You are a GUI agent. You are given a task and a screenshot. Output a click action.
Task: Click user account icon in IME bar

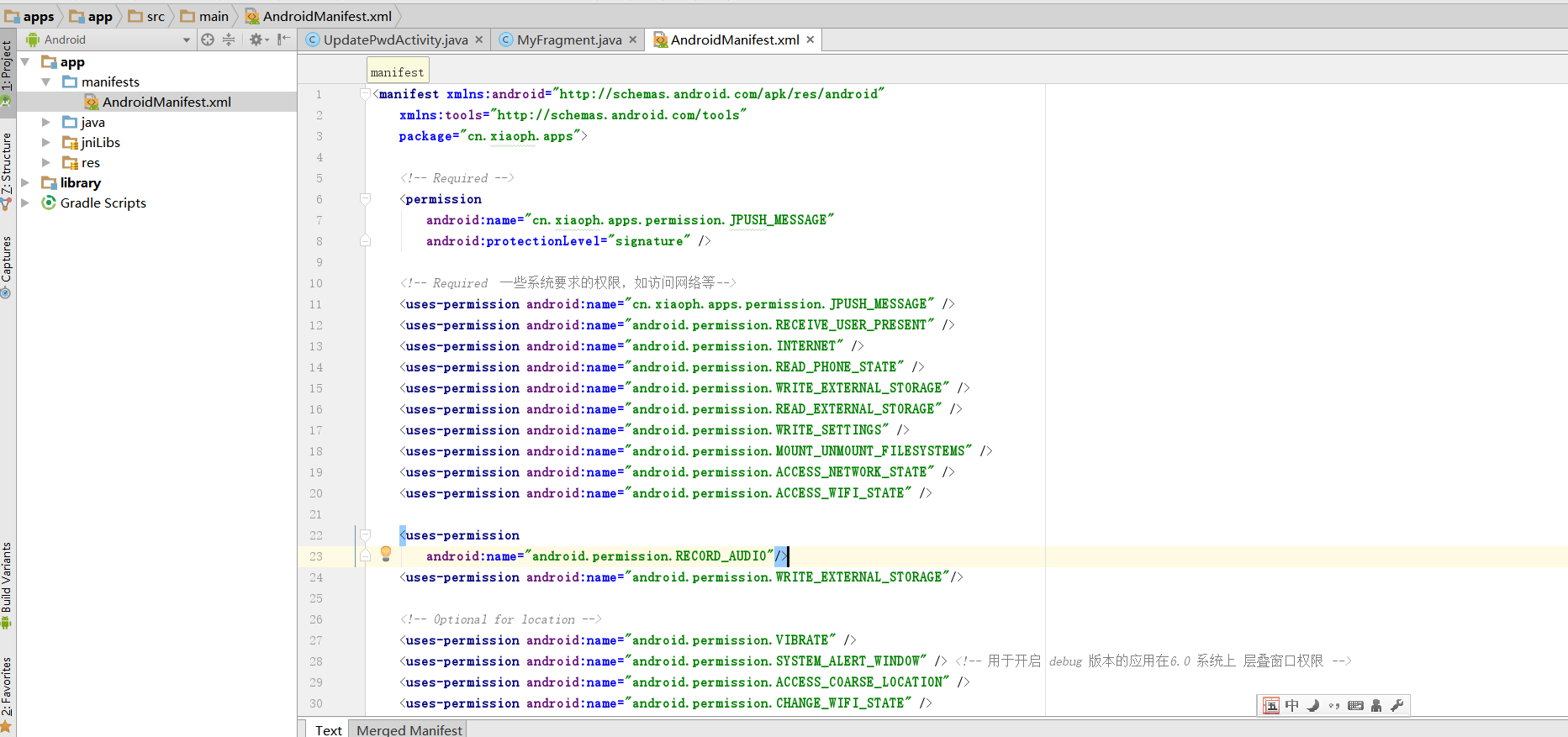pyautogui.click(x=1376, y=706)
